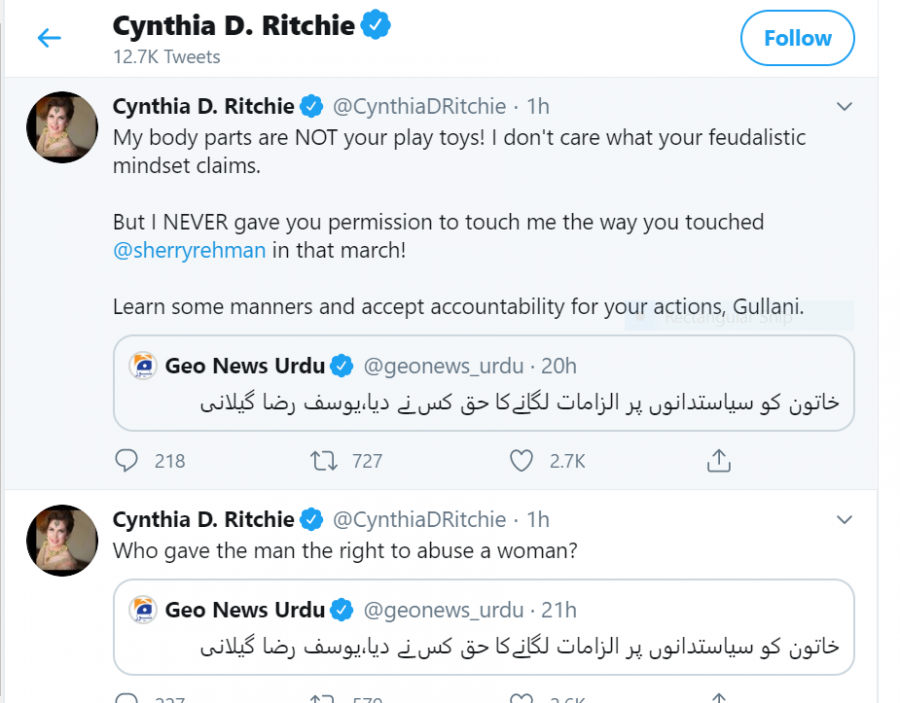Open first quoted Geo News Urdu tweet (20h)
This screenshot has height=703, width=900.
484,383
